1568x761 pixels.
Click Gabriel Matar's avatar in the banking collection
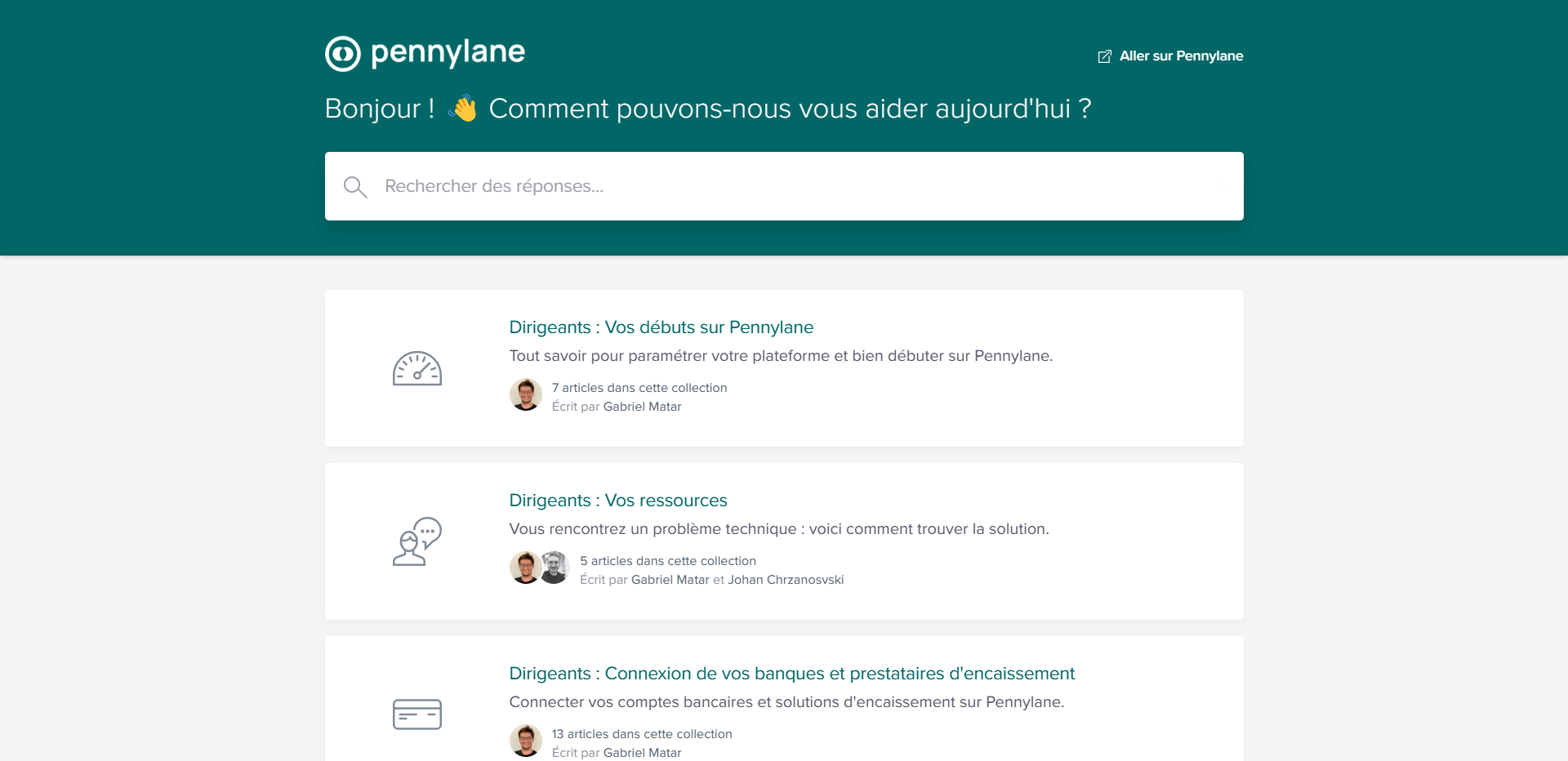click(x=525, y=741)
